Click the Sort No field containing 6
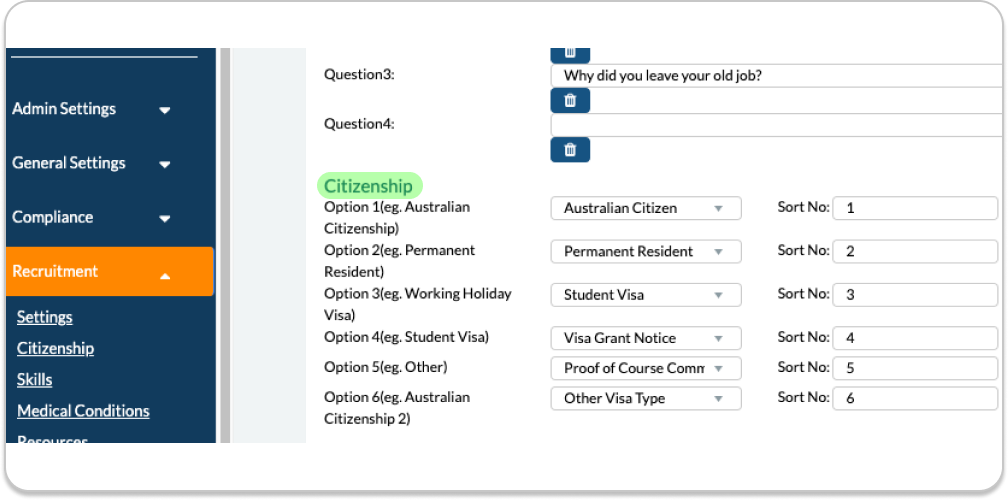Viewport: 1008px width, 500px height. coord(914,398)
